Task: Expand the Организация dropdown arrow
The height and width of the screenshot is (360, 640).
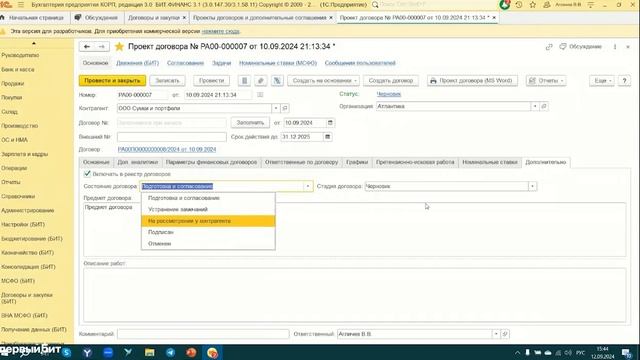Action: [x=535, y=106]
